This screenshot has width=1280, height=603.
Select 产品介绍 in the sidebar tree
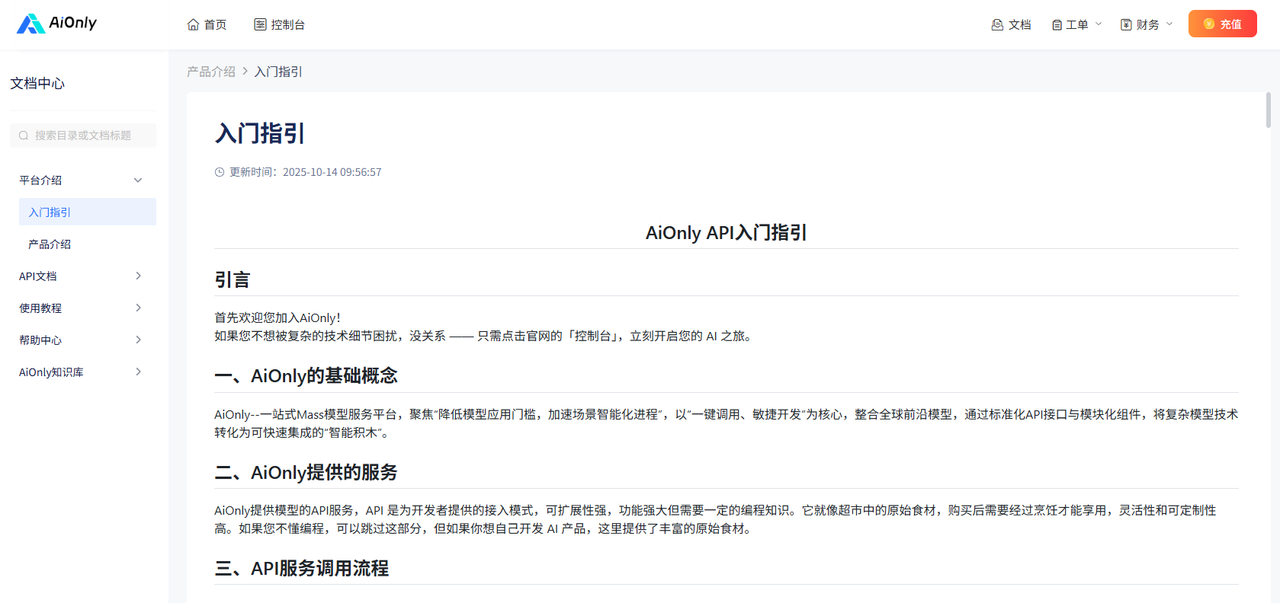87,244
